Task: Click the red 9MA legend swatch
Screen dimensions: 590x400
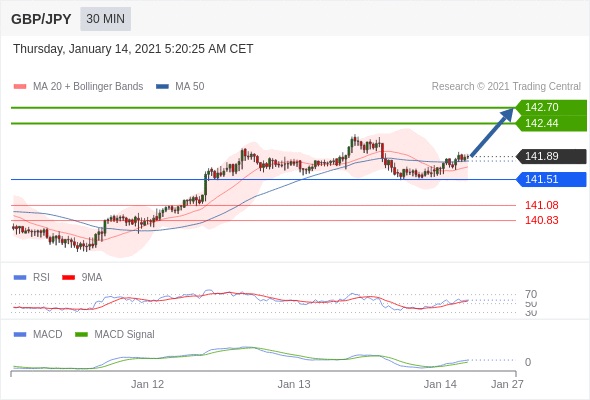Action: (x=68, y=278)
